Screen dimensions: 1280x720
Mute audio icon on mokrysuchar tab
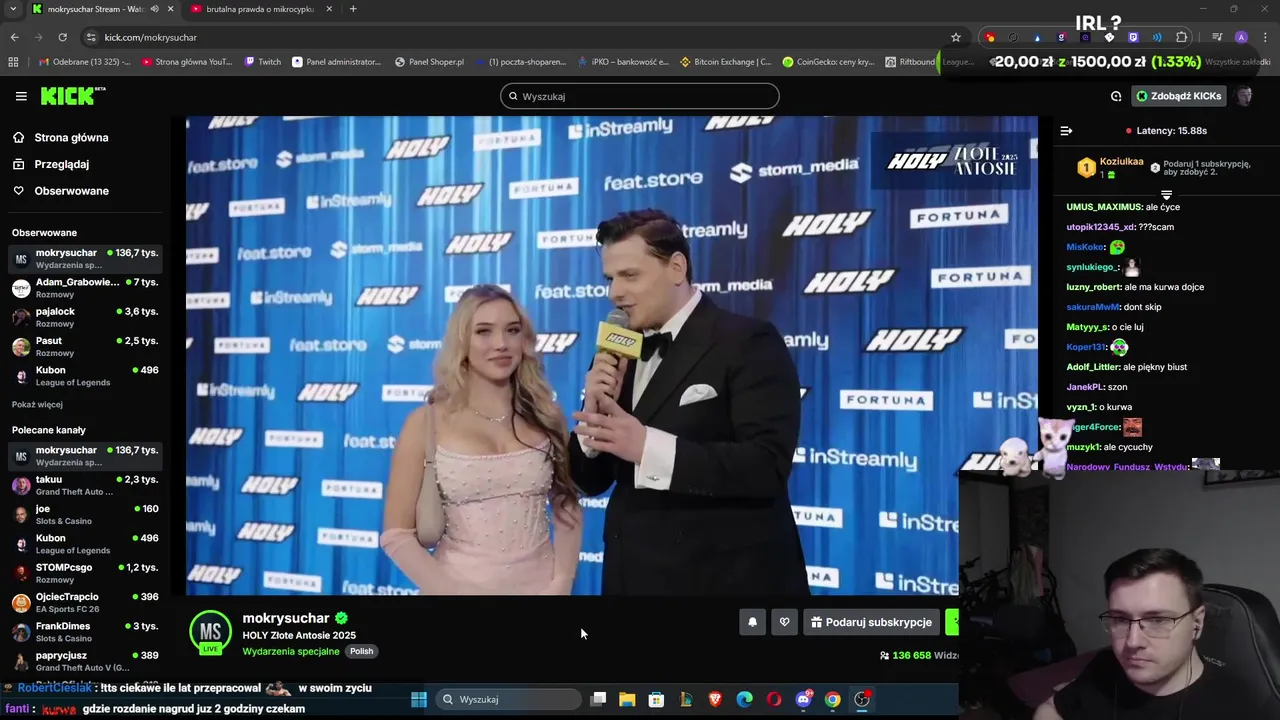[x=154, y=9]
